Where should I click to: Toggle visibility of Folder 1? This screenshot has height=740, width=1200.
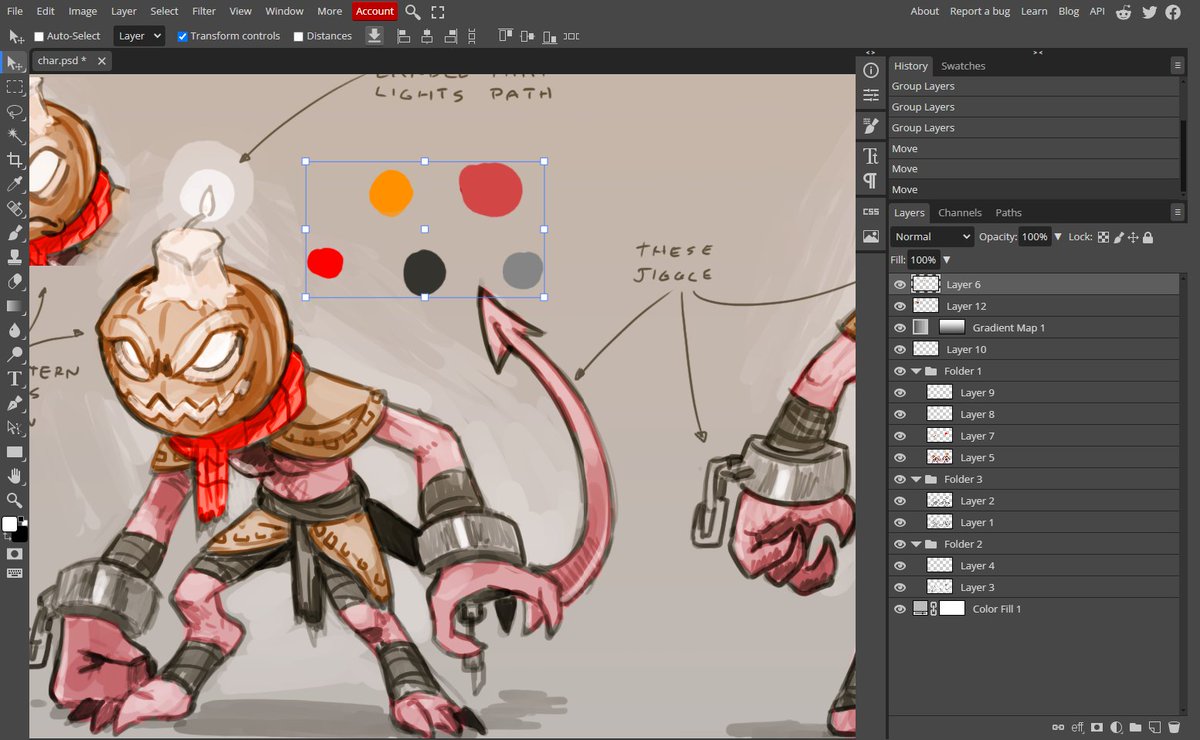coord(899,371)
